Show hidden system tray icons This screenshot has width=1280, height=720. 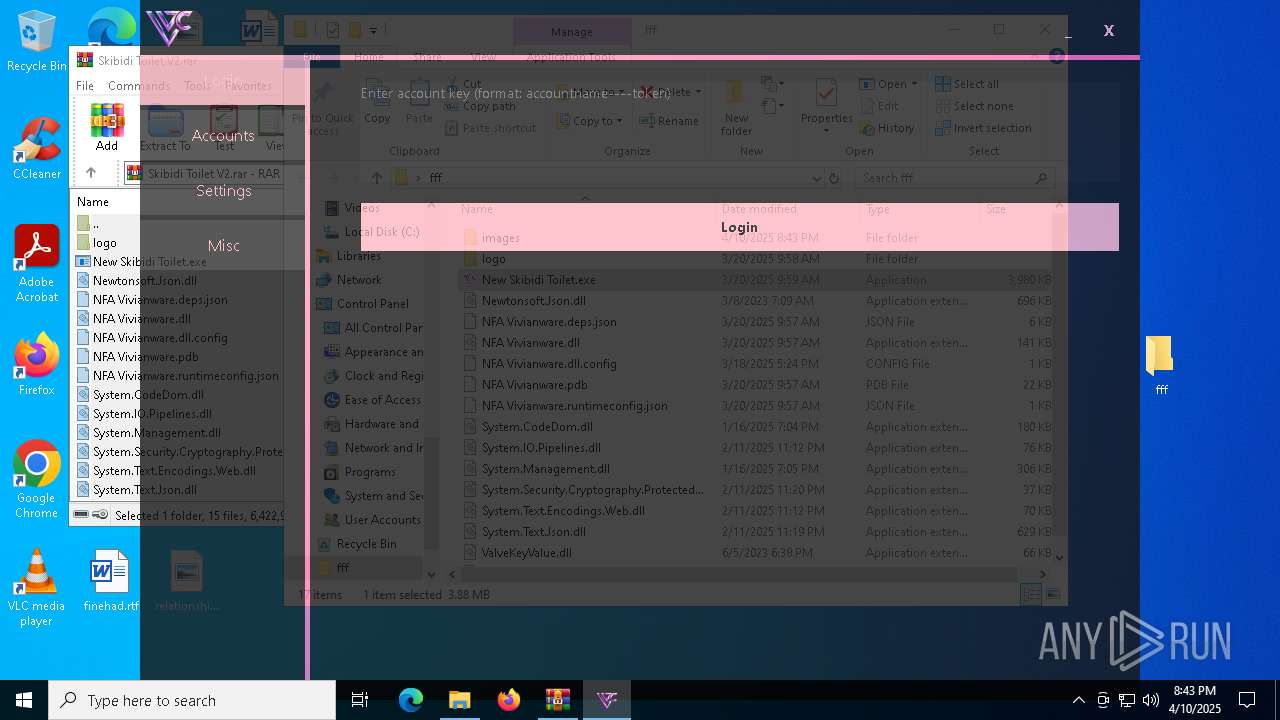1078,700
